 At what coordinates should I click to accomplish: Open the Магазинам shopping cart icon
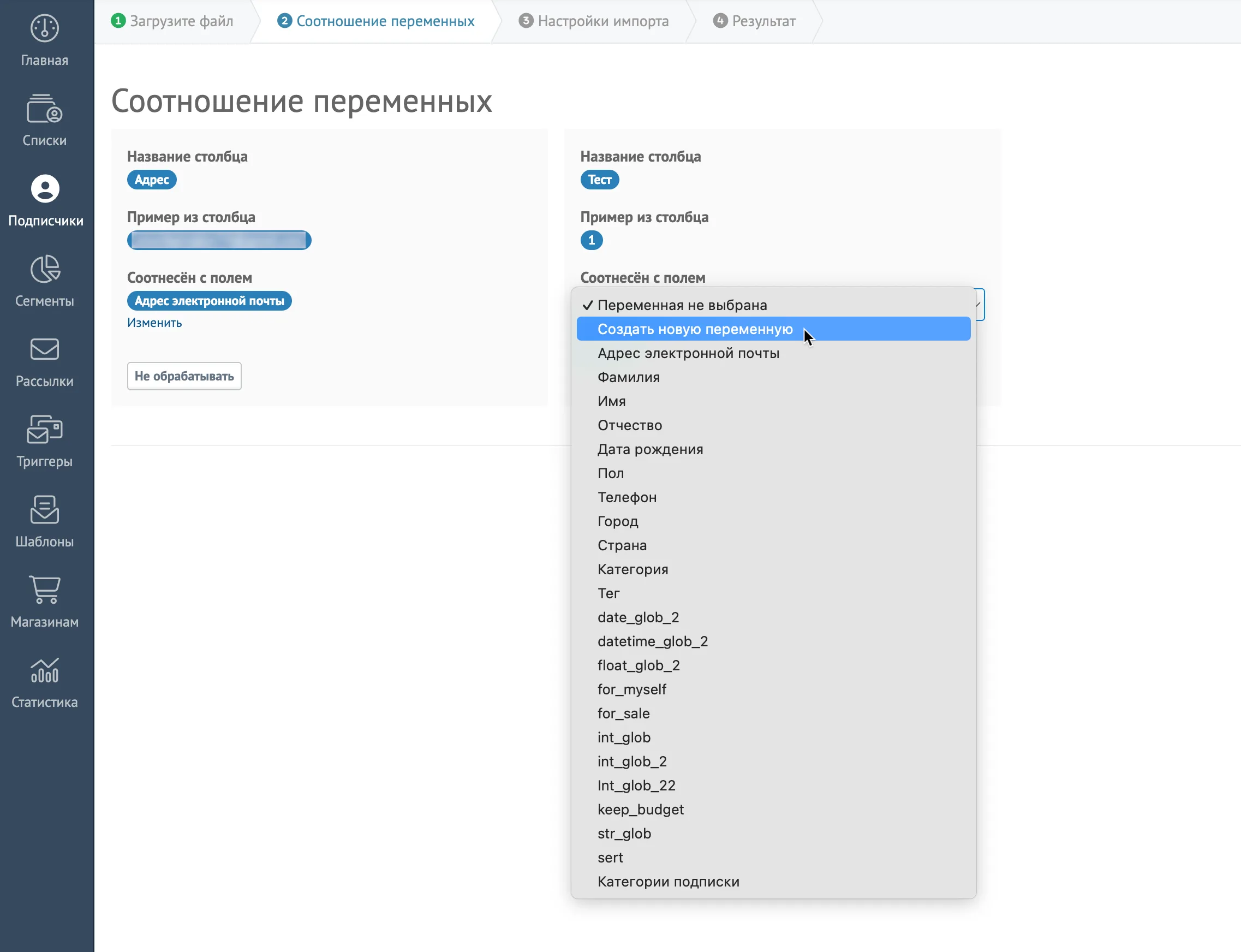point(45,590)
